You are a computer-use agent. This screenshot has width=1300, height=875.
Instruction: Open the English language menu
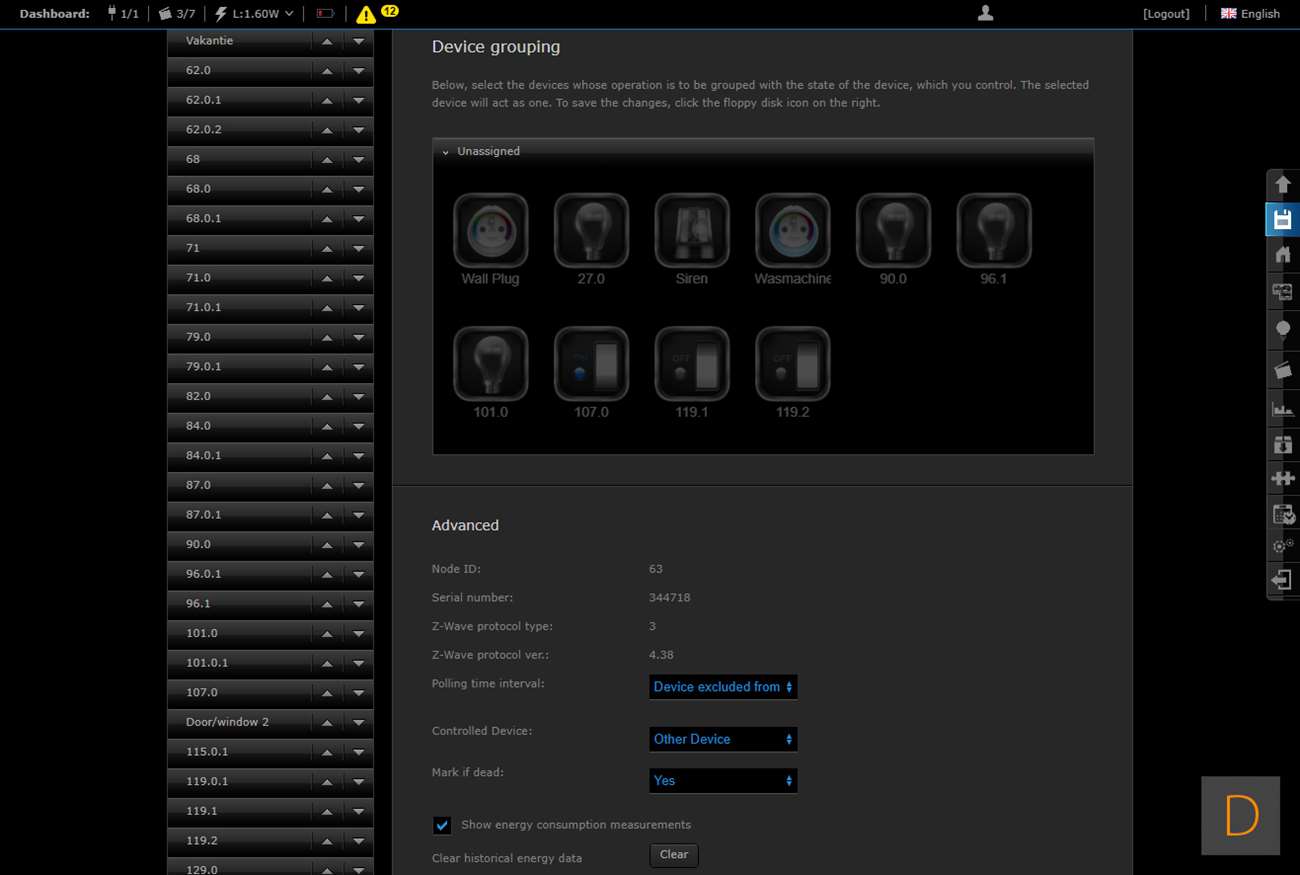(x=1250, y=14)
